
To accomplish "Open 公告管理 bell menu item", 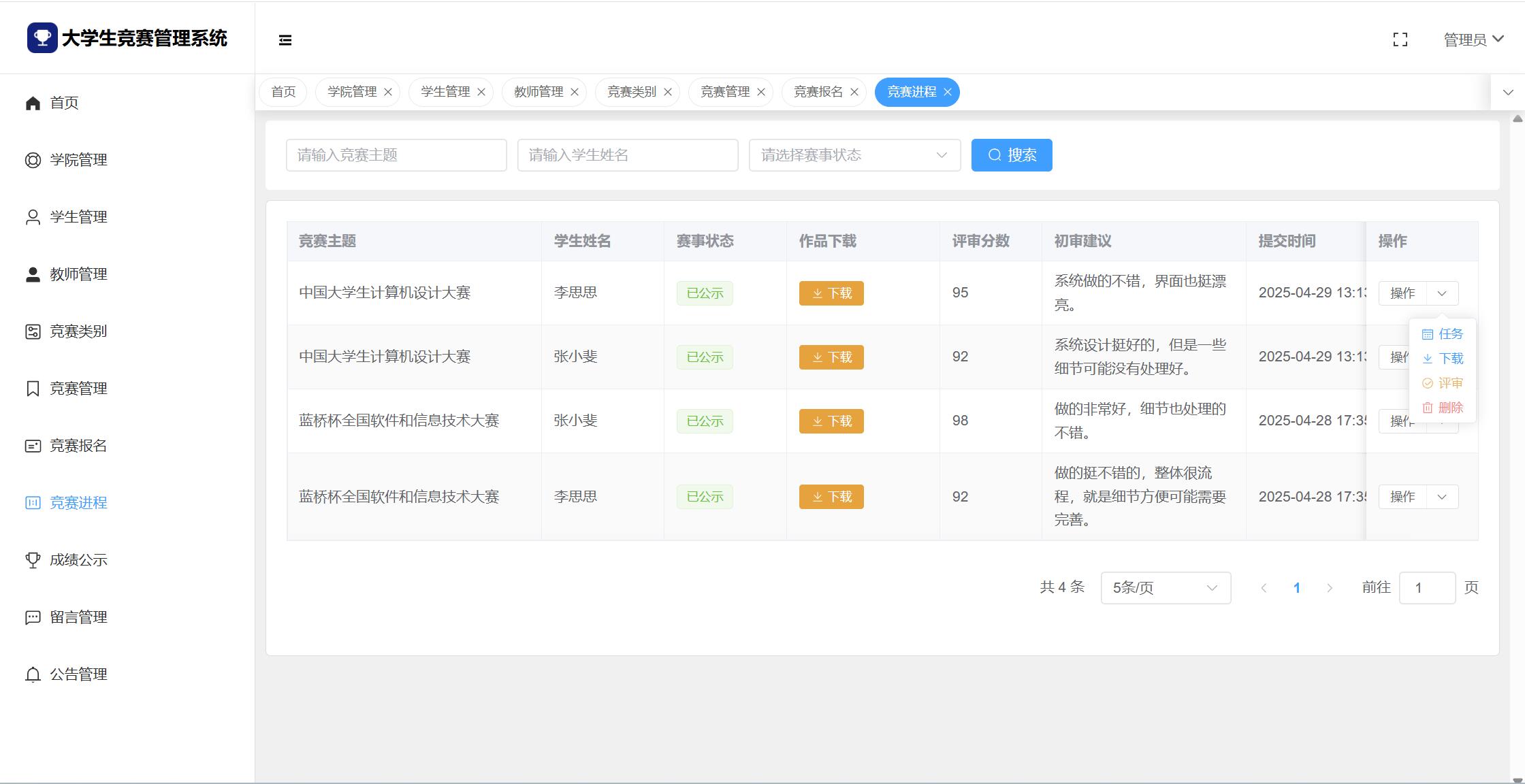I will click(x=78, y=674).
